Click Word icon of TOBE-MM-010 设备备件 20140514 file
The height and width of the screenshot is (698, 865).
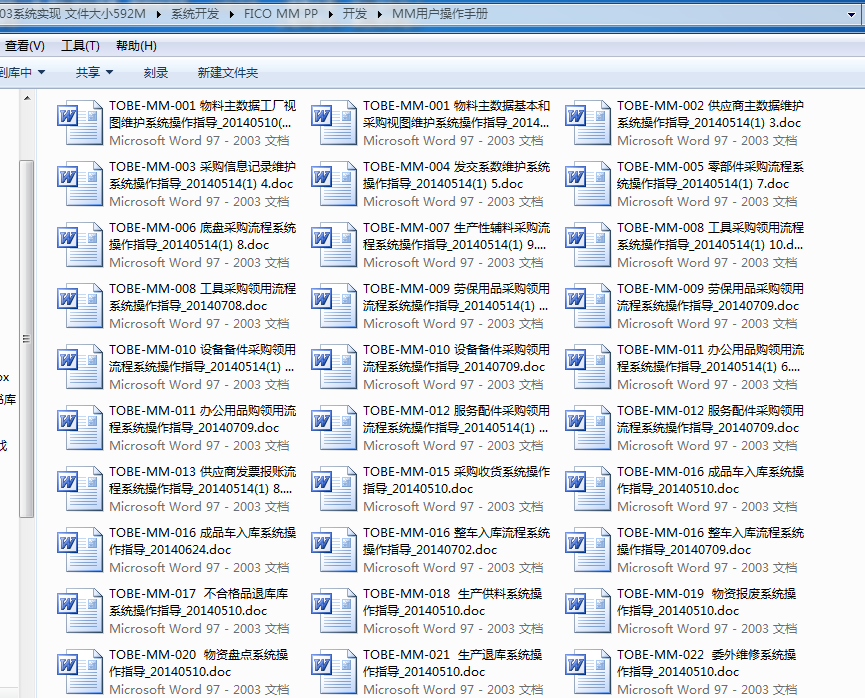click(x=80, y=366)
